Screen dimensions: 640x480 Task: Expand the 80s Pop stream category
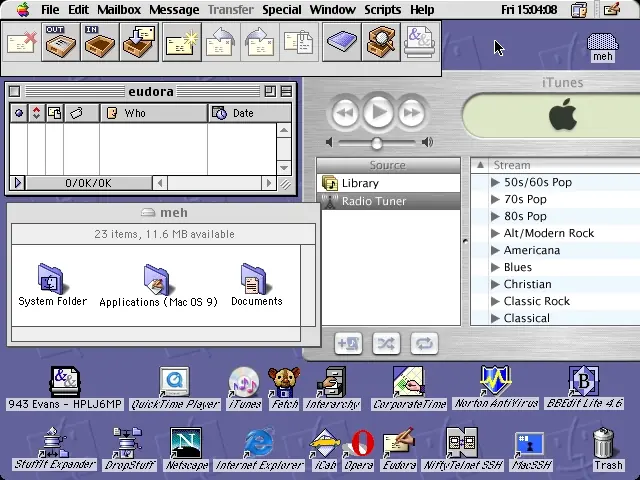point(495,216)
